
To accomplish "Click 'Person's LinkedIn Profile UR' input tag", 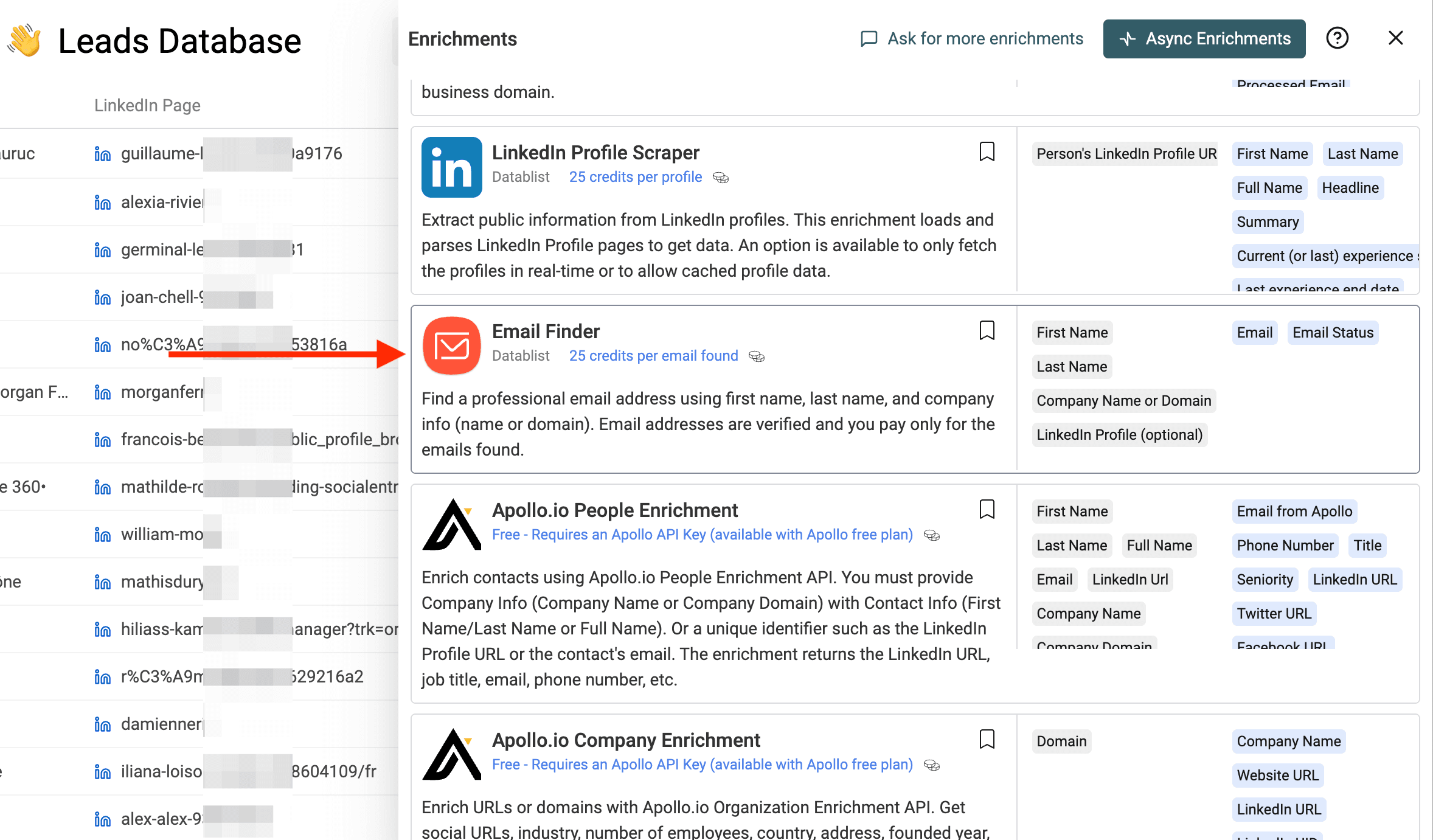I will pyautogui.click(x=1126, y=154).
